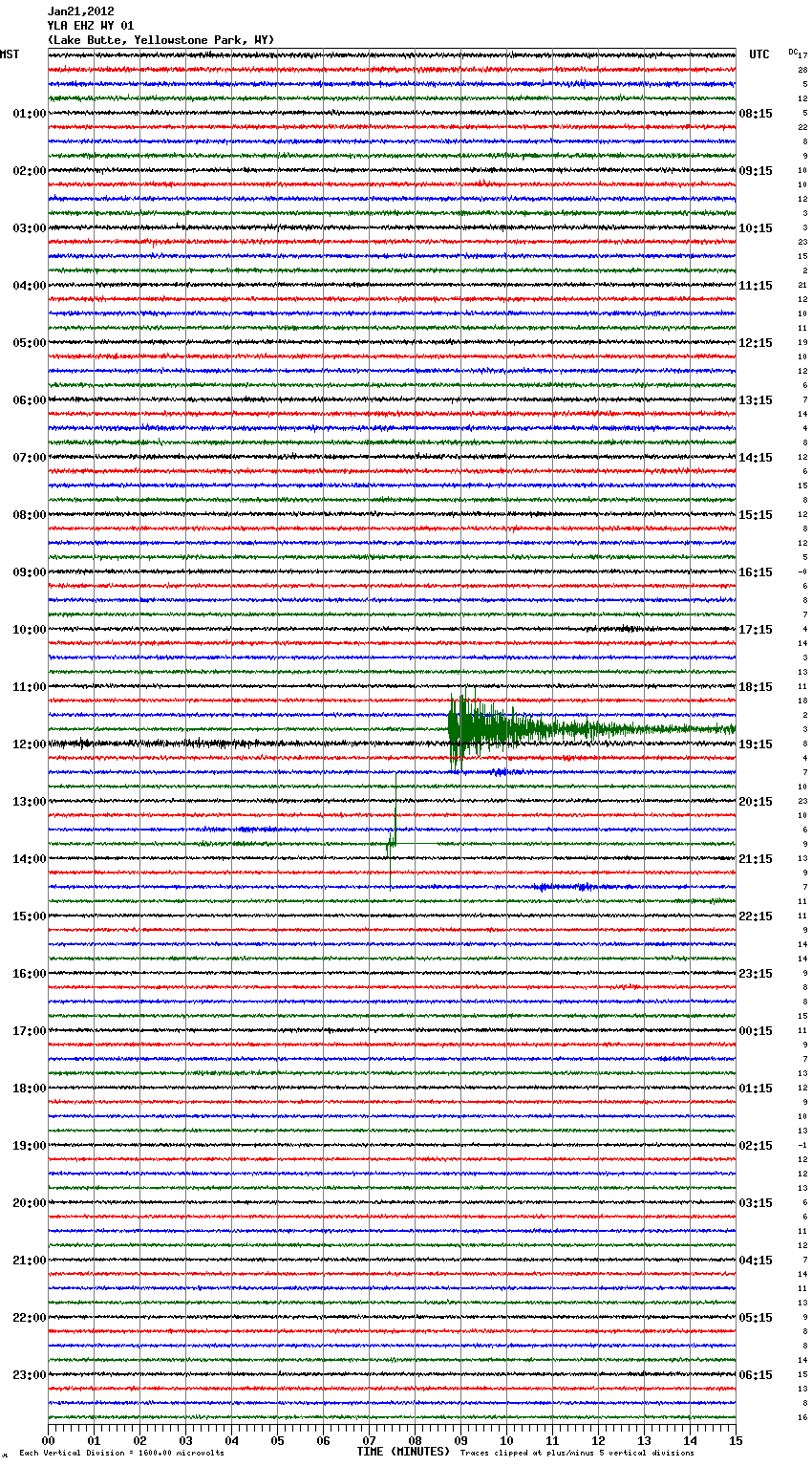
Task: Click minute 08 tick label on bottom axis
Action: point(415,1440)
